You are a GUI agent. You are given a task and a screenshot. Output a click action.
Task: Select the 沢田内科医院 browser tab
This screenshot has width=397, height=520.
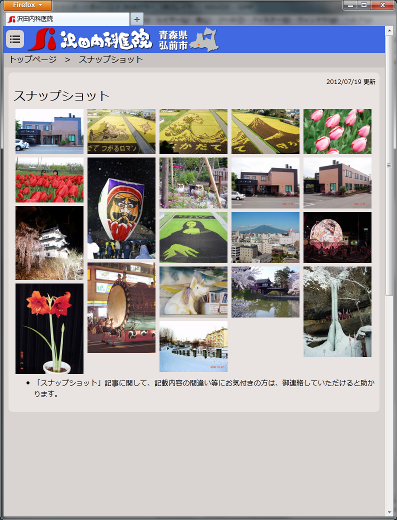click(67, 19)
